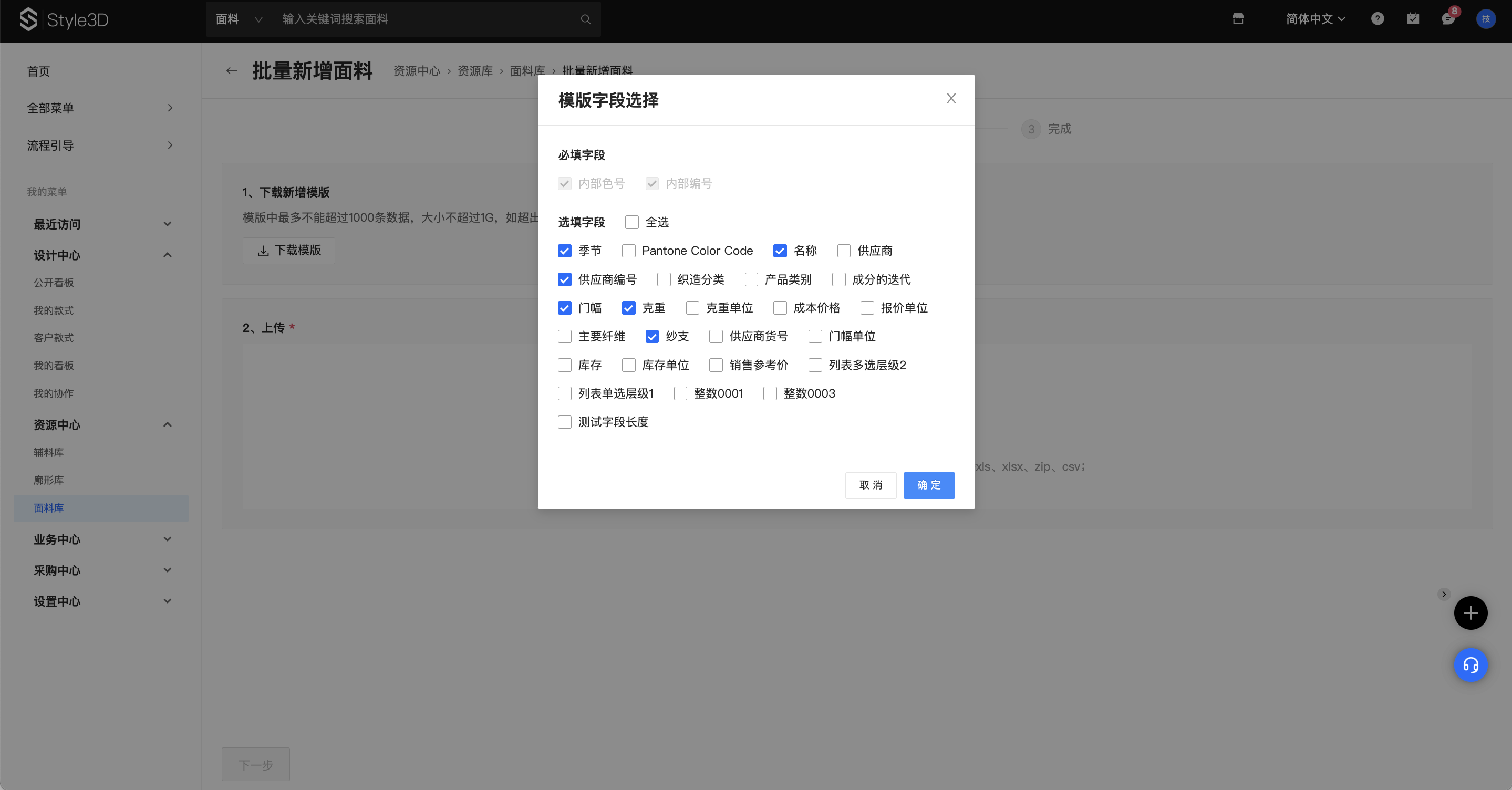Click the help question mark icon

coord(1377,19)
